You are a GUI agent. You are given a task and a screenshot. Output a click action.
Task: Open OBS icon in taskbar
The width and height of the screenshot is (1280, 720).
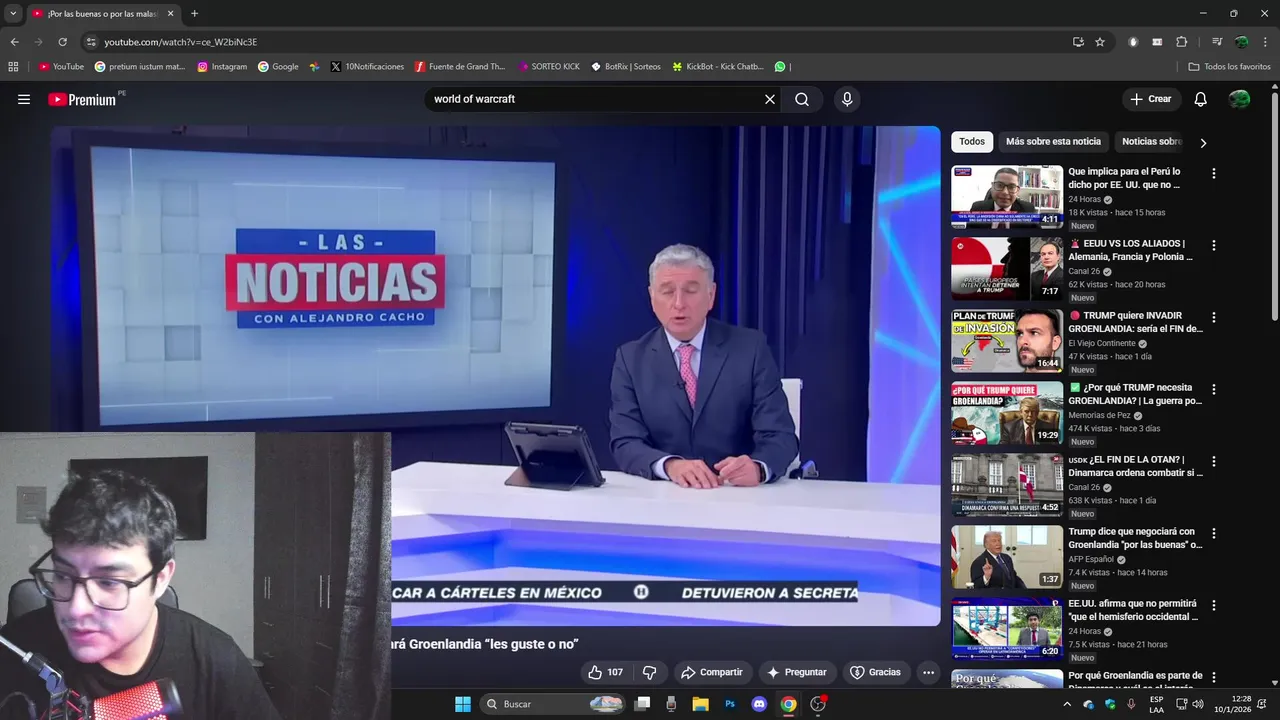818,704
